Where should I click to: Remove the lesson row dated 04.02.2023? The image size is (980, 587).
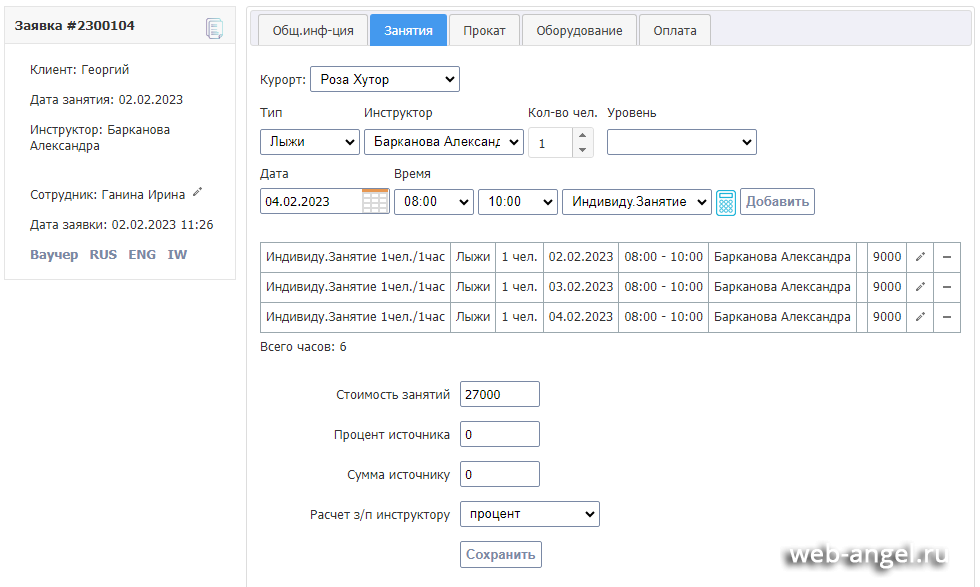pos(946,317)
